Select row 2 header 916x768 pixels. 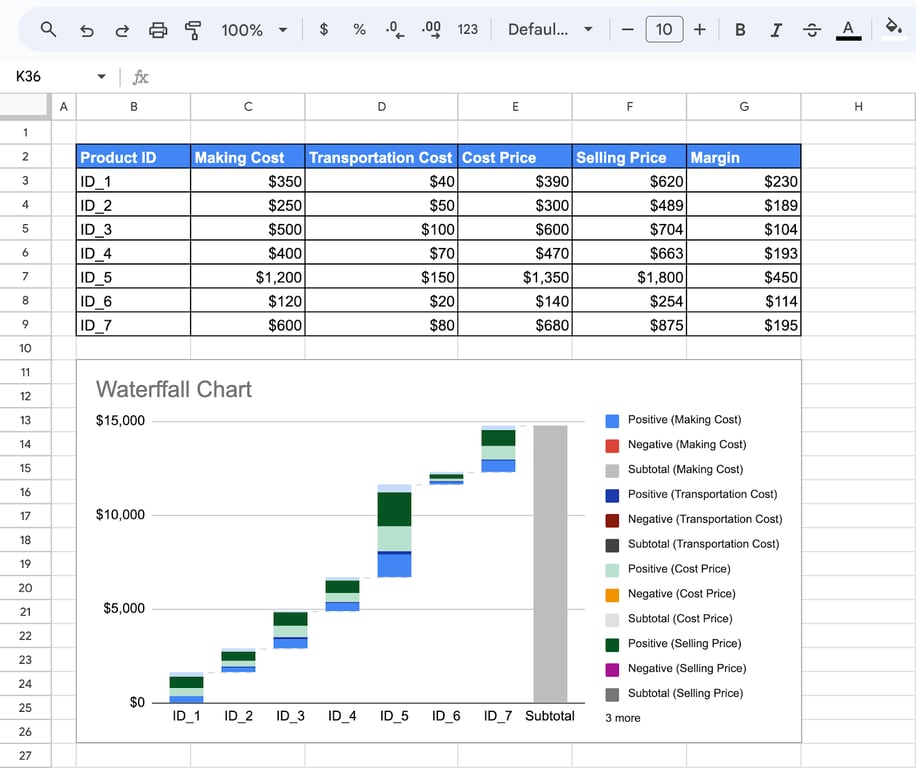point(25,157)
